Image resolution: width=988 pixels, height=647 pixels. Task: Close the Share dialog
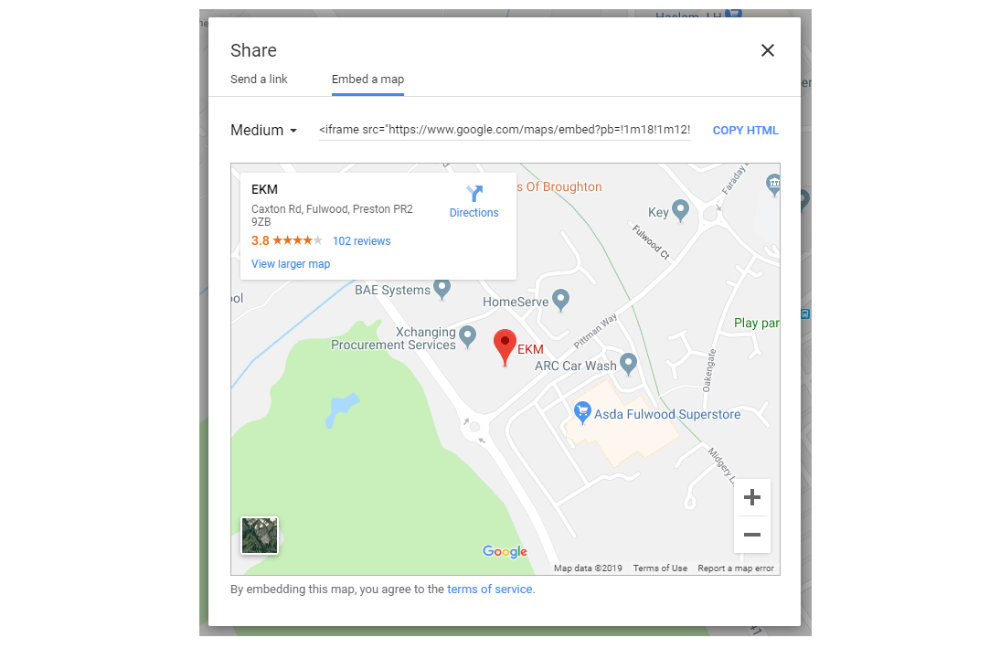pyautogui.click(x=767, y=50)
